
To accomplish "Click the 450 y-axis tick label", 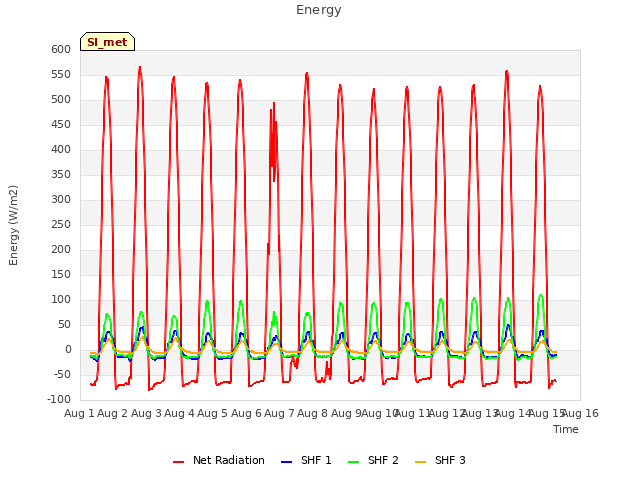I will (x=61, y=124).
